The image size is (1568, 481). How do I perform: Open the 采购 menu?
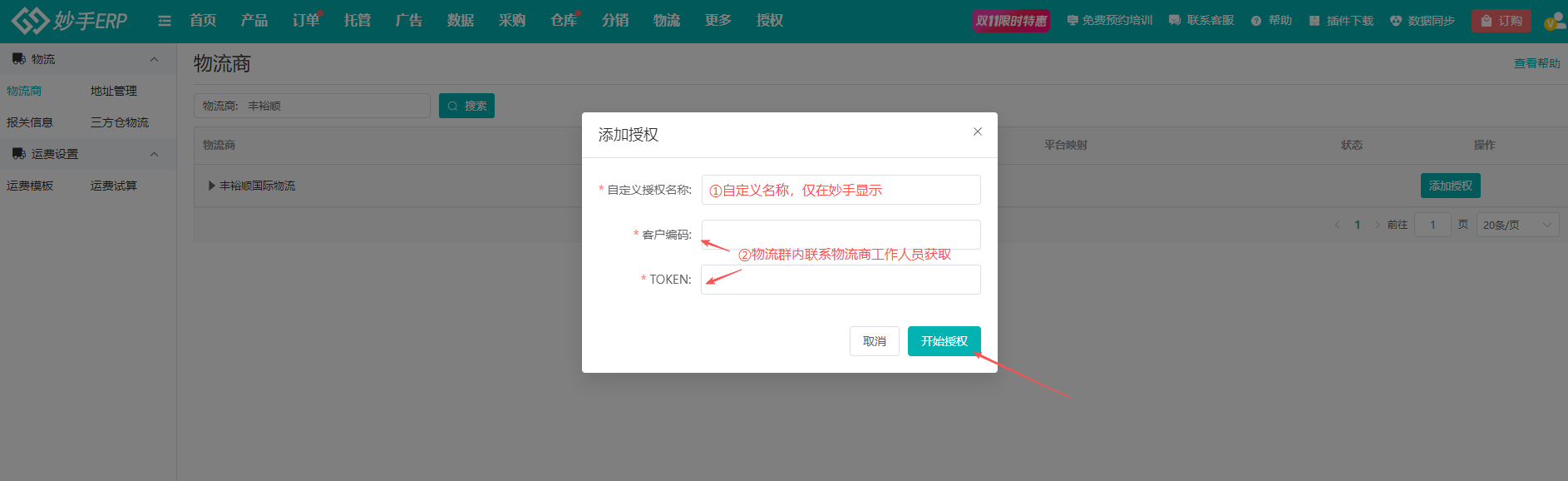point(512,21)
